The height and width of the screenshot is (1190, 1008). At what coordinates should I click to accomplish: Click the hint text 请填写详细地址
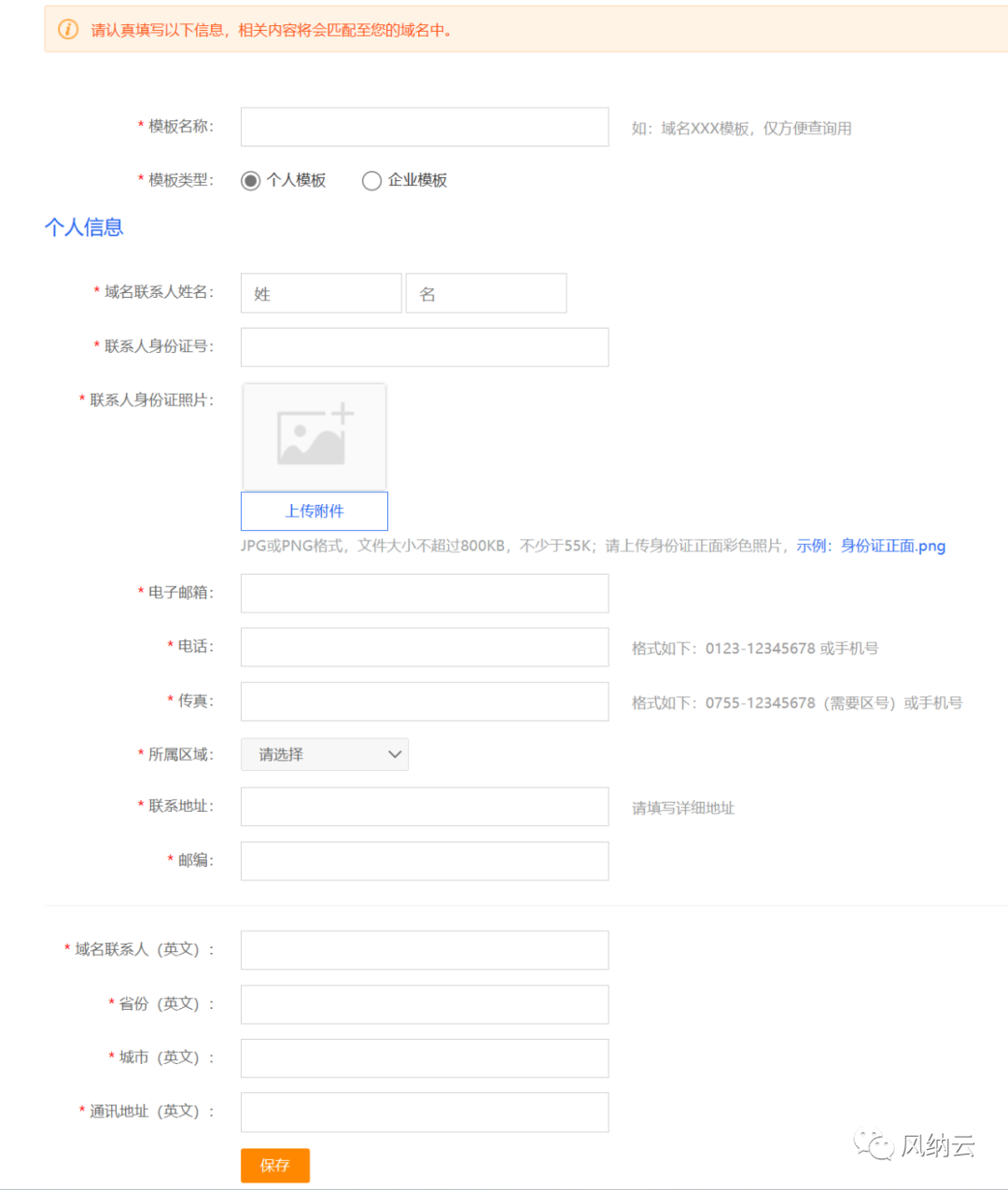tap(683, 808)
